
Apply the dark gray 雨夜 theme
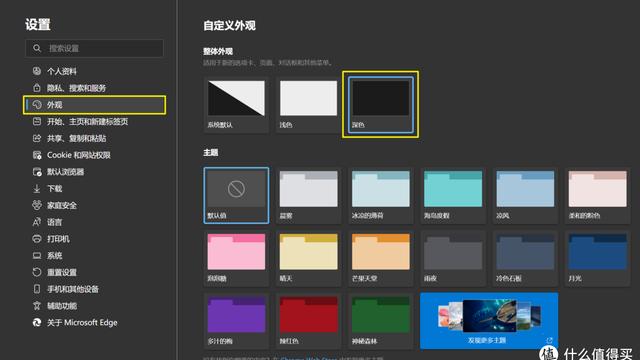click(x=453, y=258)
